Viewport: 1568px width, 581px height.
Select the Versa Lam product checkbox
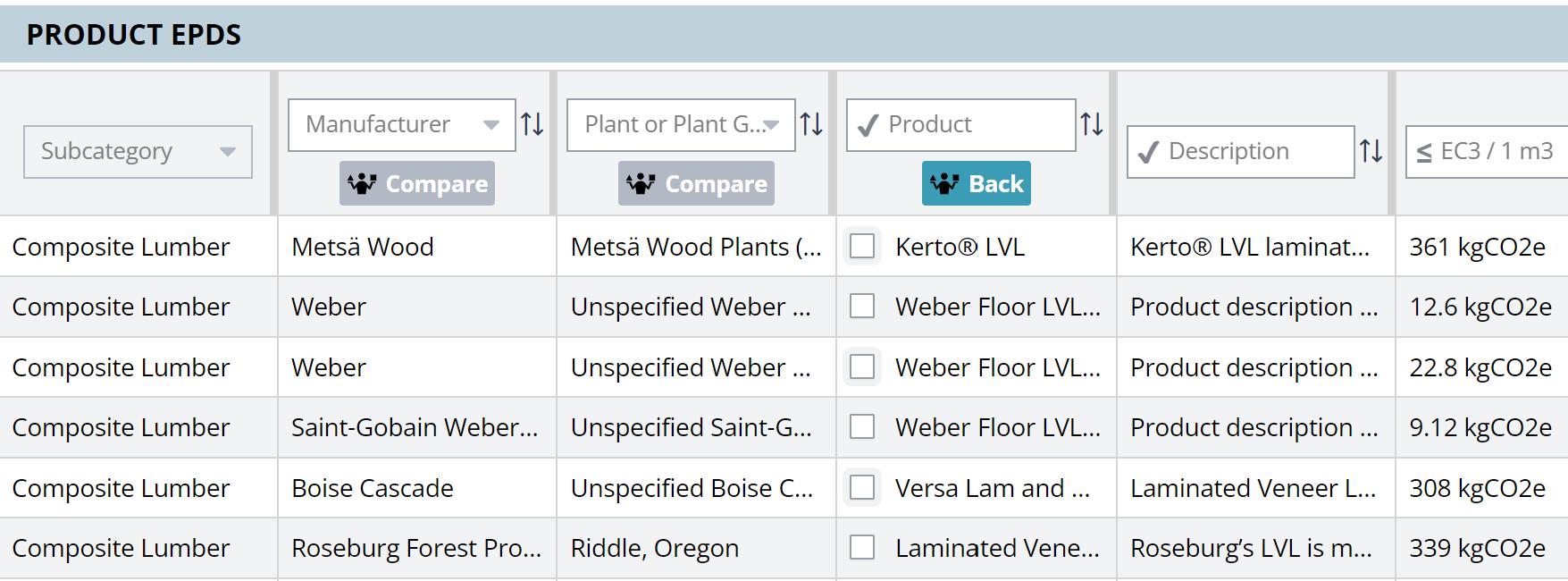(x=862, y=487)
